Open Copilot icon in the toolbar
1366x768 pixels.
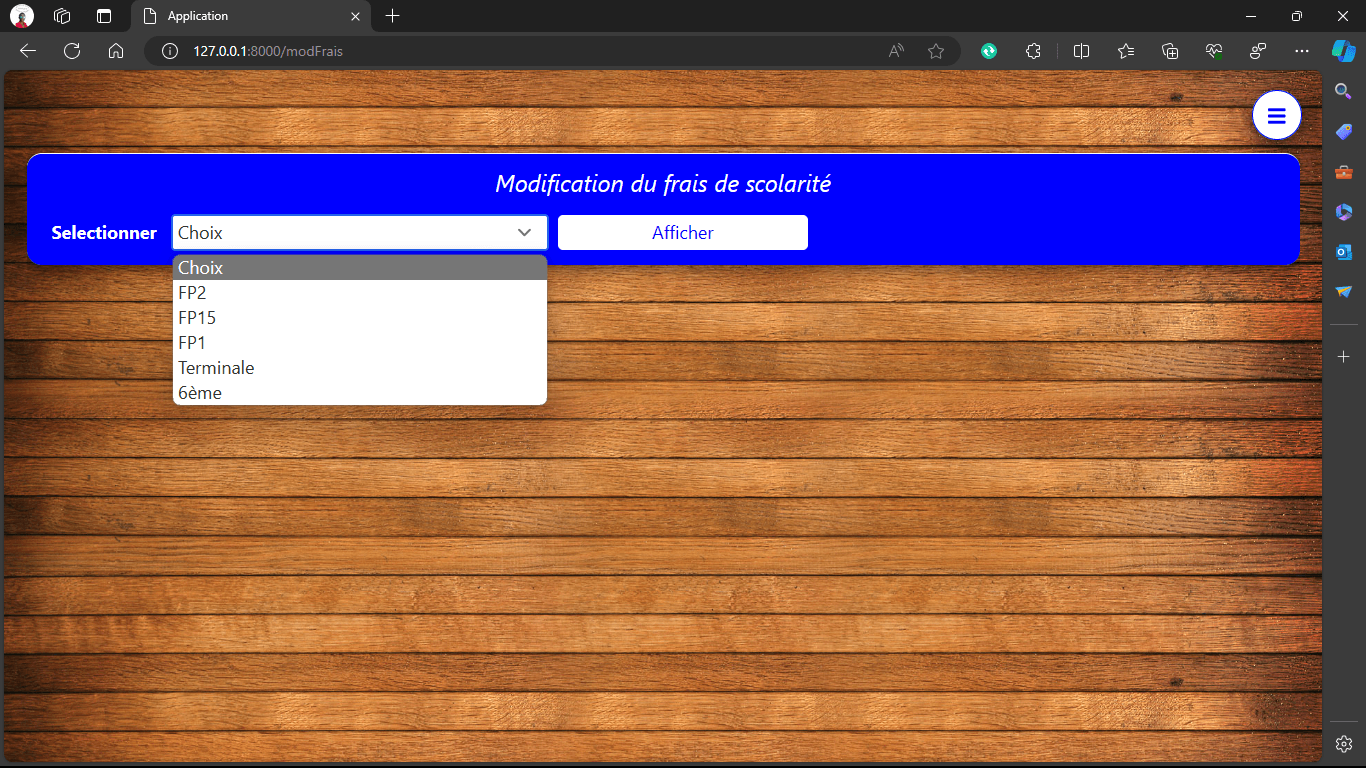point(1343,51)
